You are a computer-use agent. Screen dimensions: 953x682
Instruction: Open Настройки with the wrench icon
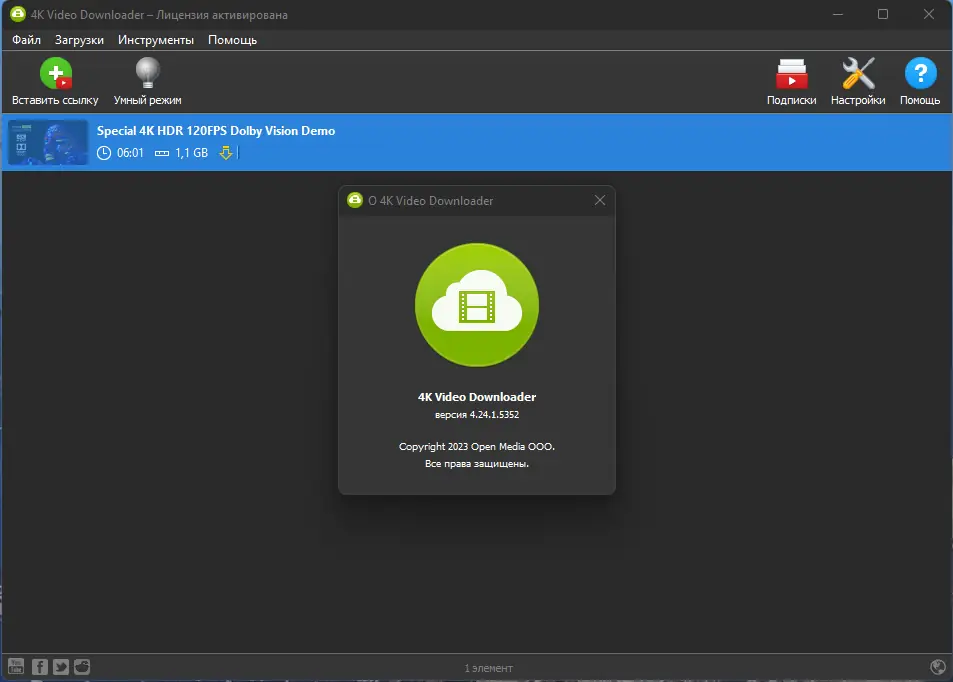pyautogui.click(x=857, y=73)
